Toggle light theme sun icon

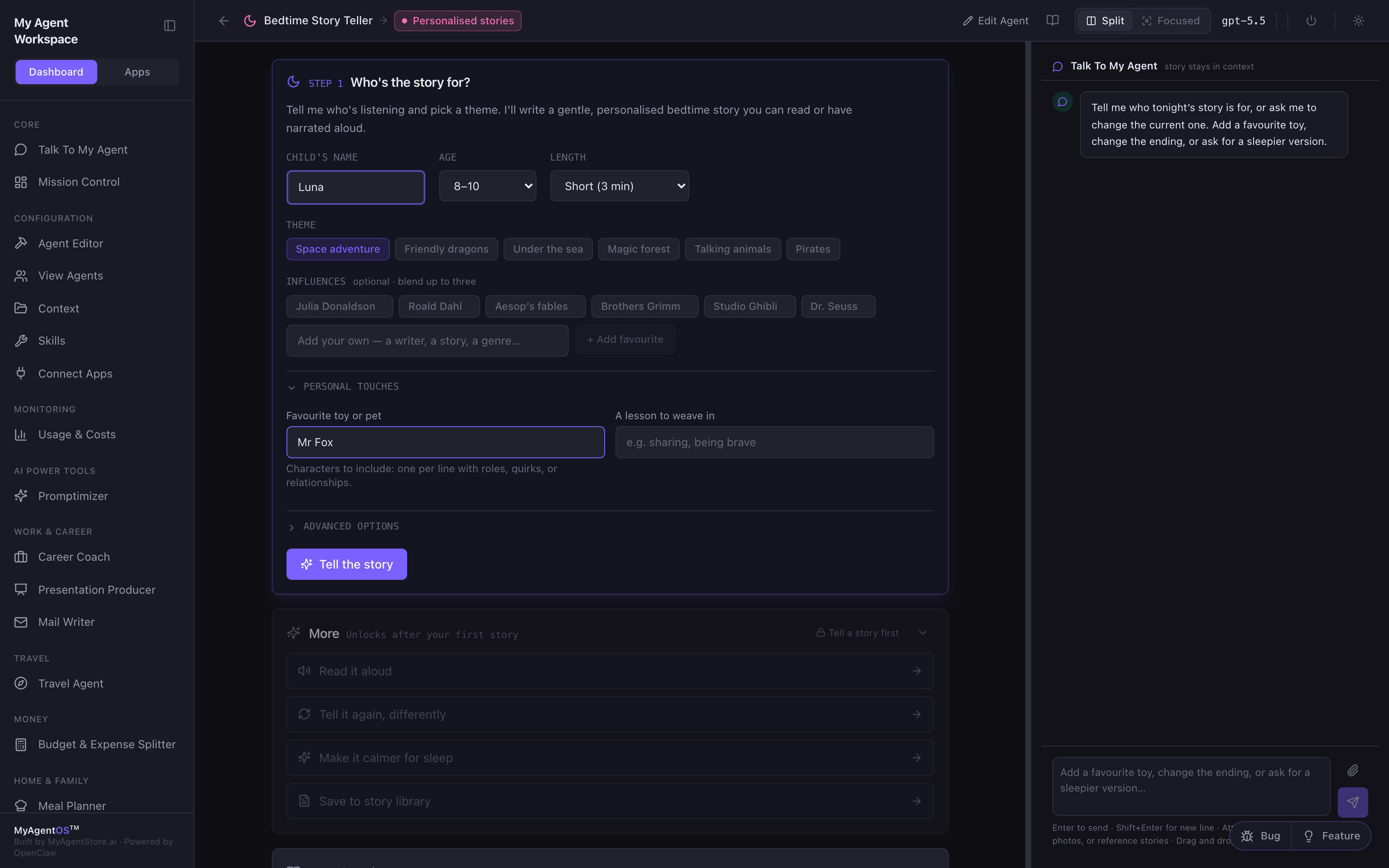(1358, 21)
